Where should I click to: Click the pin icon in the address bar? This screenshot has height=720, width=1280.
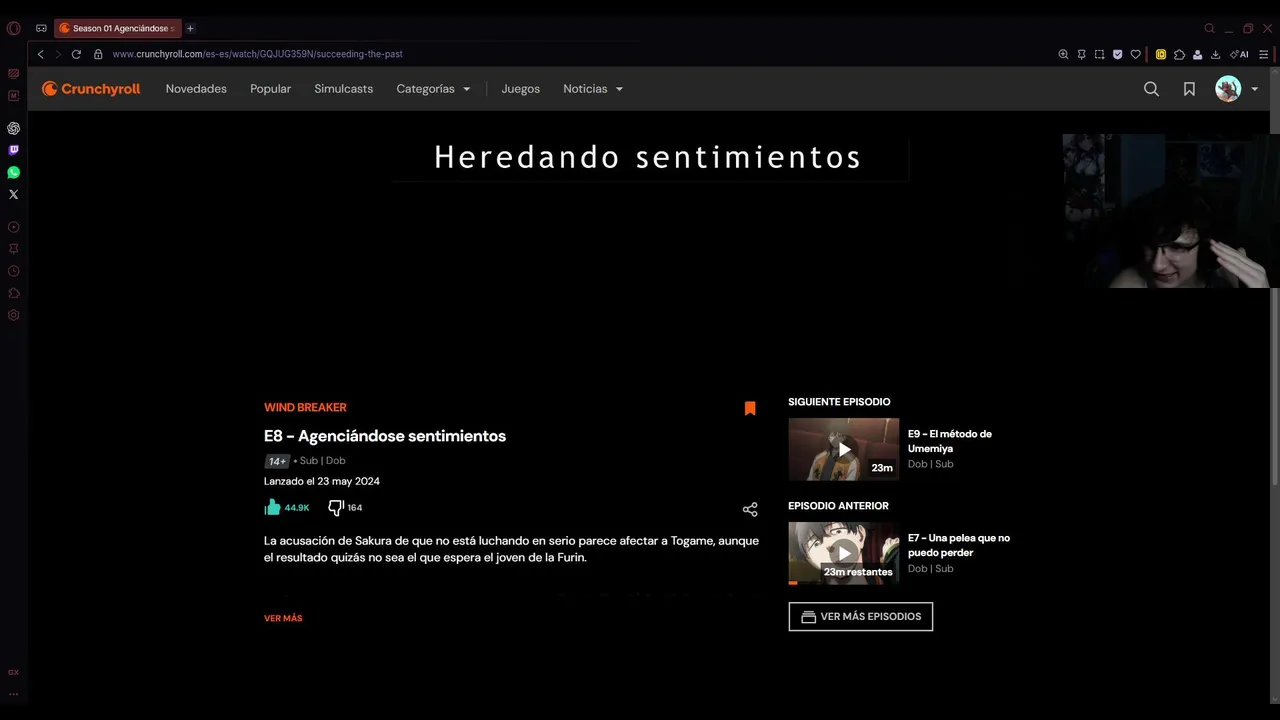click(1081, 54)
